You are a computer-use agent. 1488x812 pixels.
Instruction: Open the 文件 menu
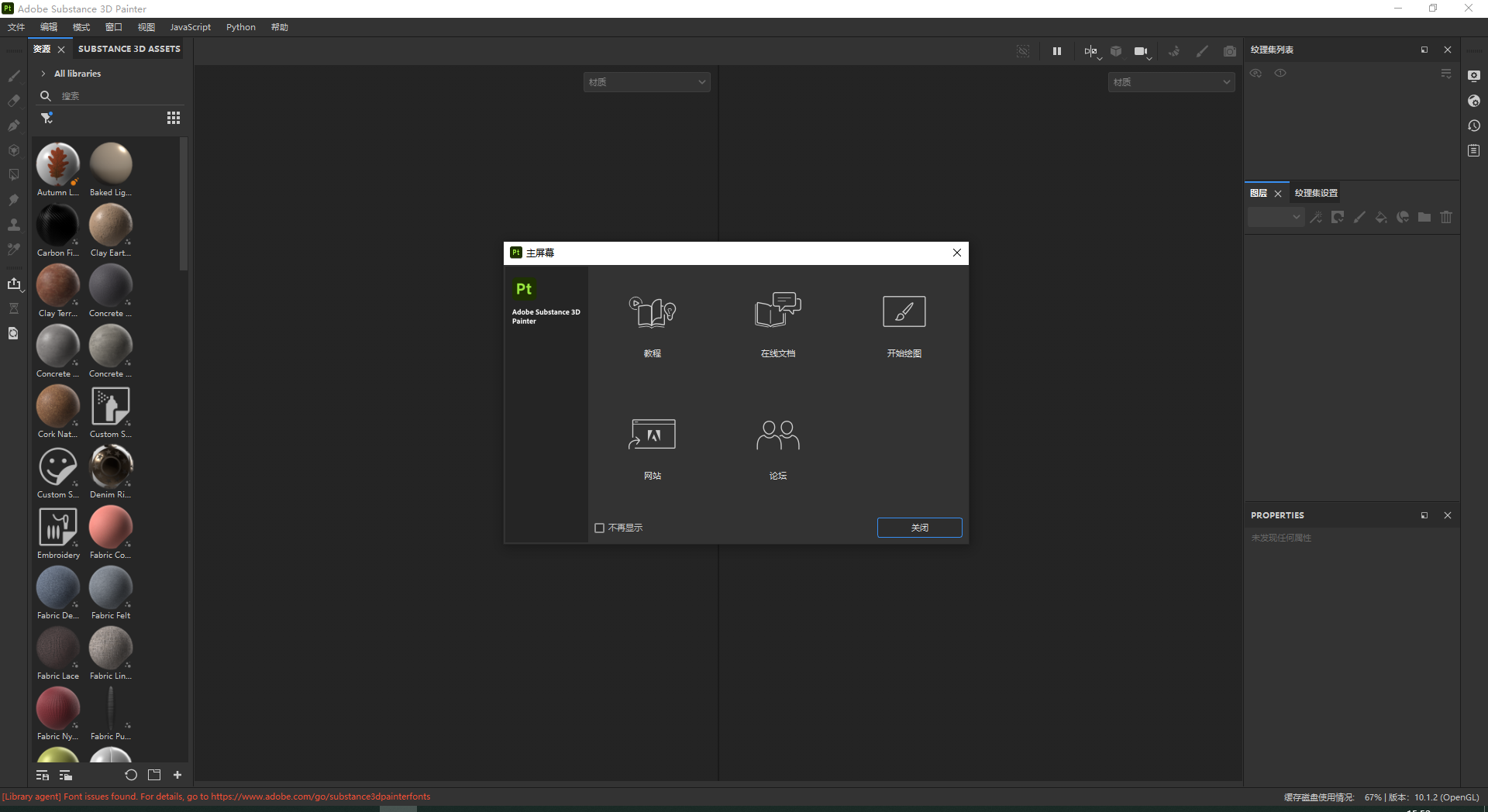16,27
